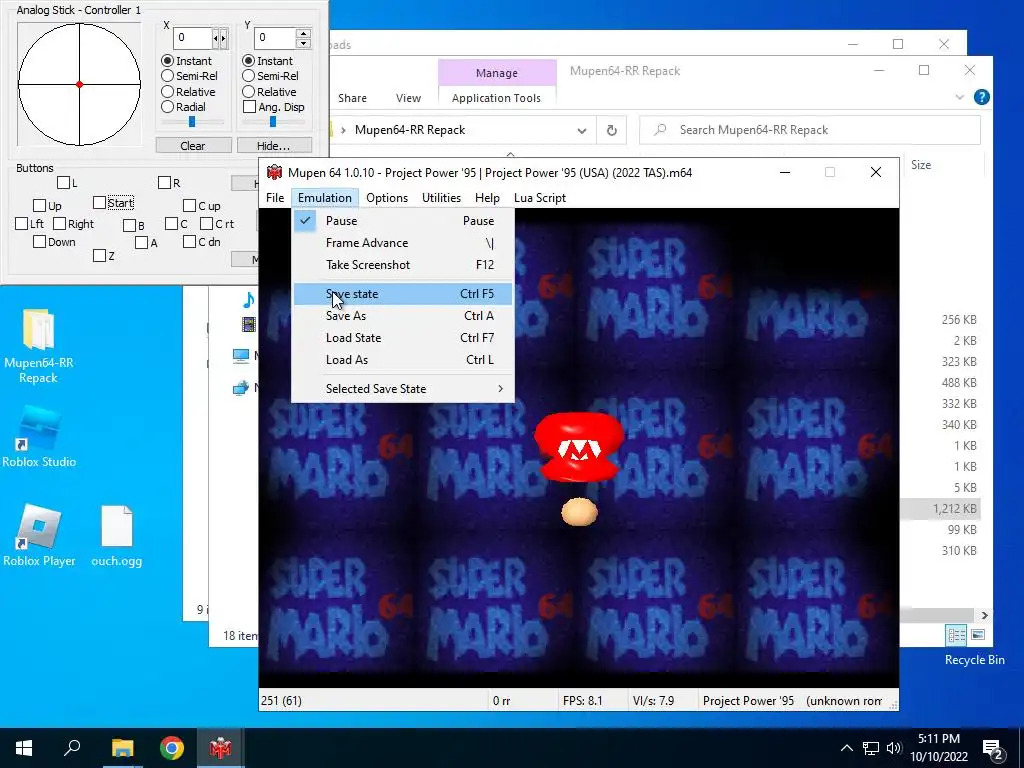Screen dimensions: 1024x768
Task: Select Instant radio for X axis
Action: (167, 61)
